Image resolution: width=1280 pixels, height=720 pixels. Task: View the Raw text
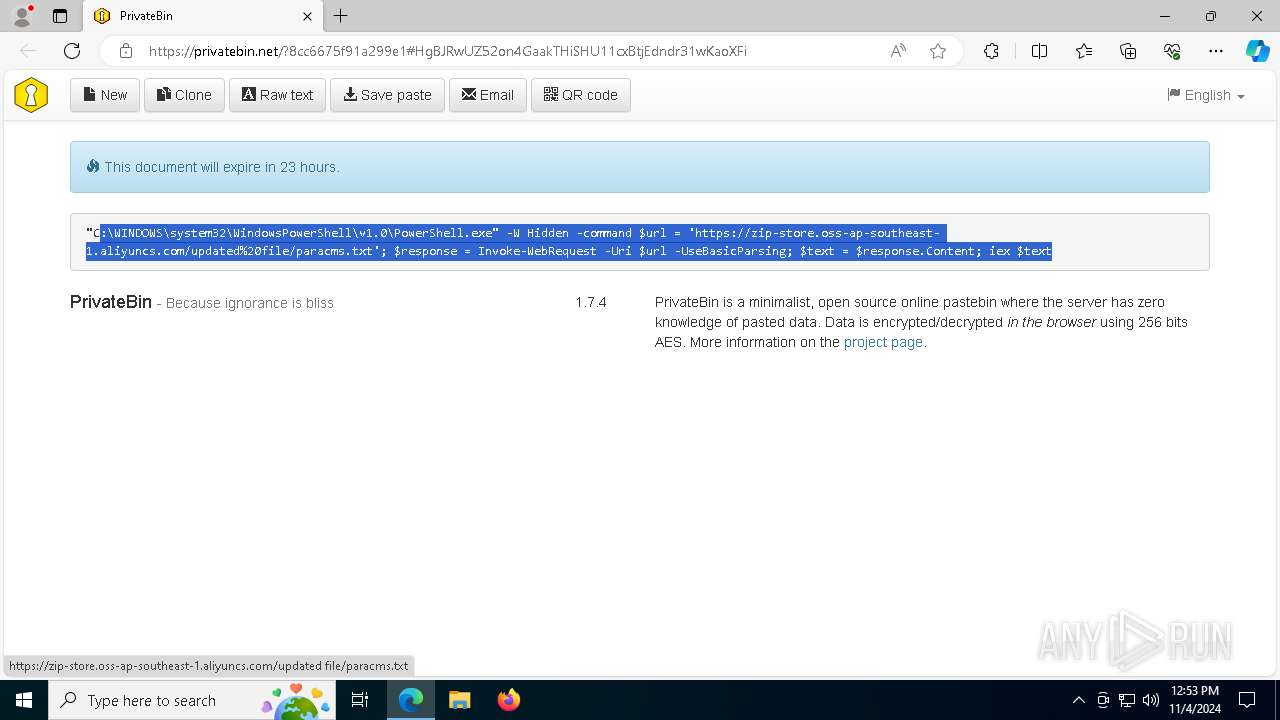[x=277, y=95]
